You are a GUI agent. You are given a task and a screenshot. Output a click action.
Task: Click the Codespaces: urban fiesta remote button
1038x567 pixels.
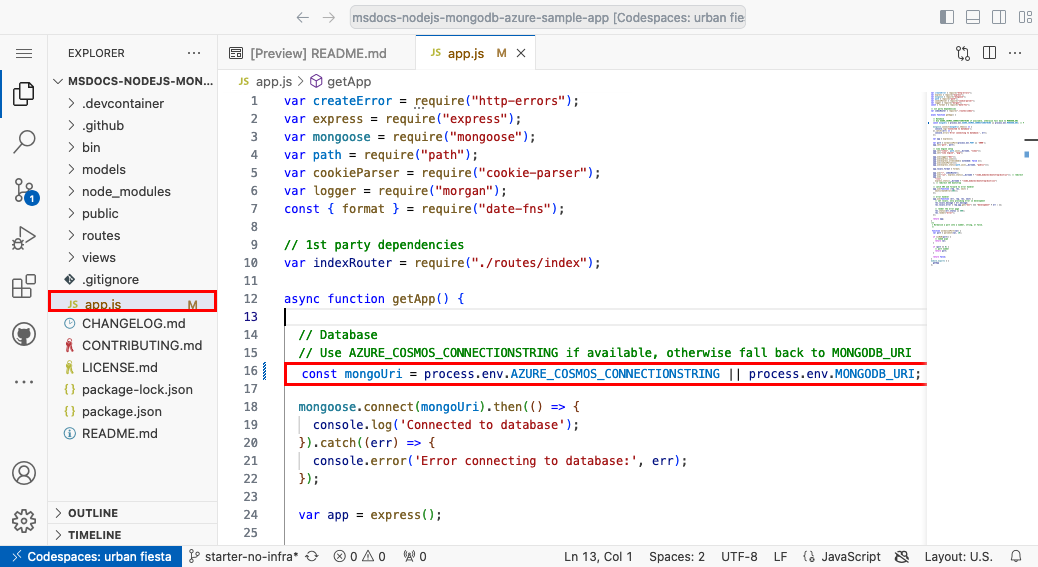coord(90,556)
